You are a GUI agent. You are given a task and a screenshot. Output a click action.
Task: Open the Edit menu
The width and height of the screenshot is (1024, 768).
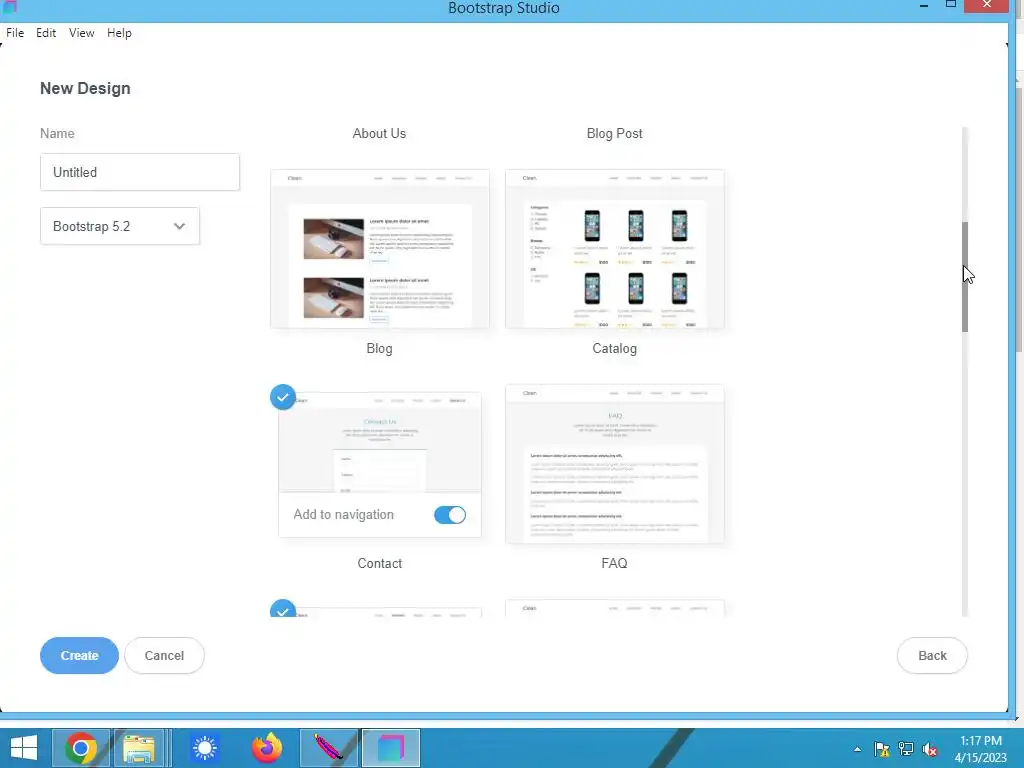point(46,33)
